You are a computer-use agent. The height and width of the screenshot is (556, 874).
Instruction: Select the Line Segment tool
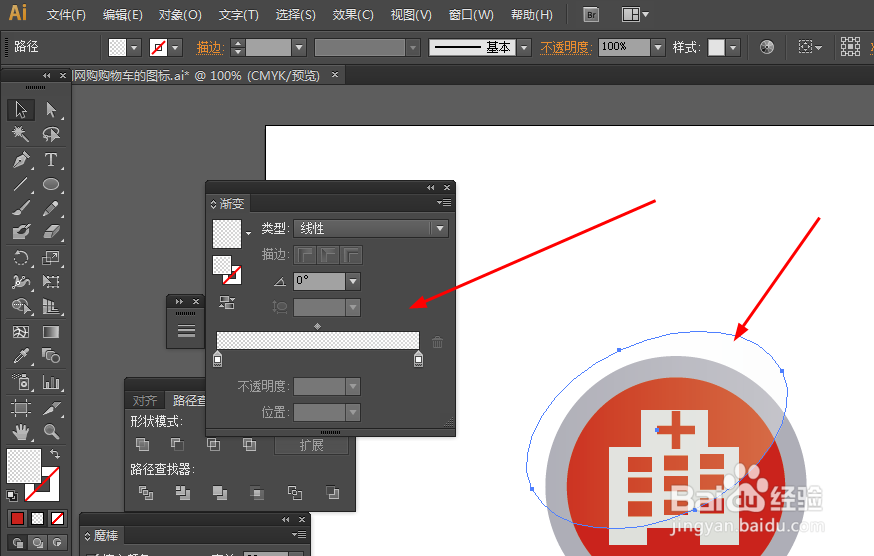(21, 184)
